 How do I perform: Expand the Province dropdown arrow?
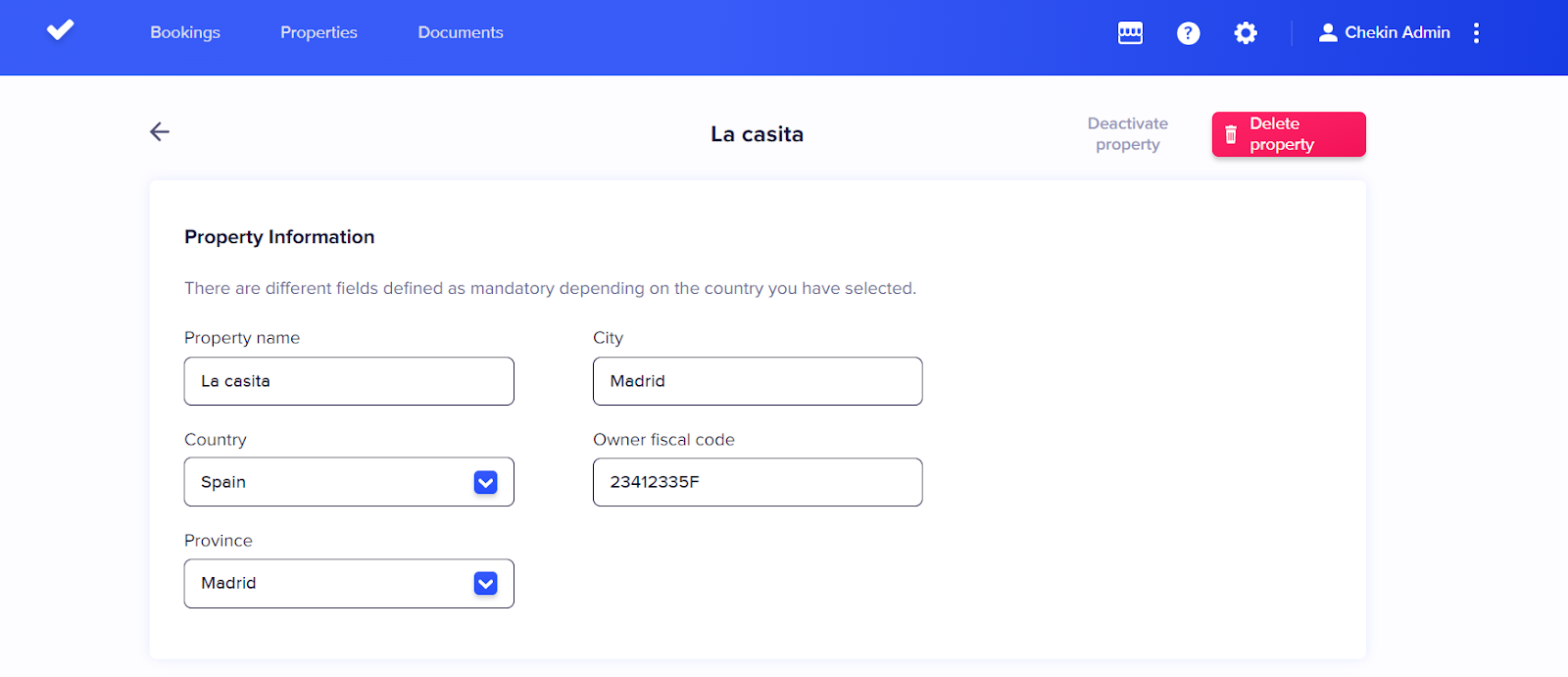click(485, 584)
